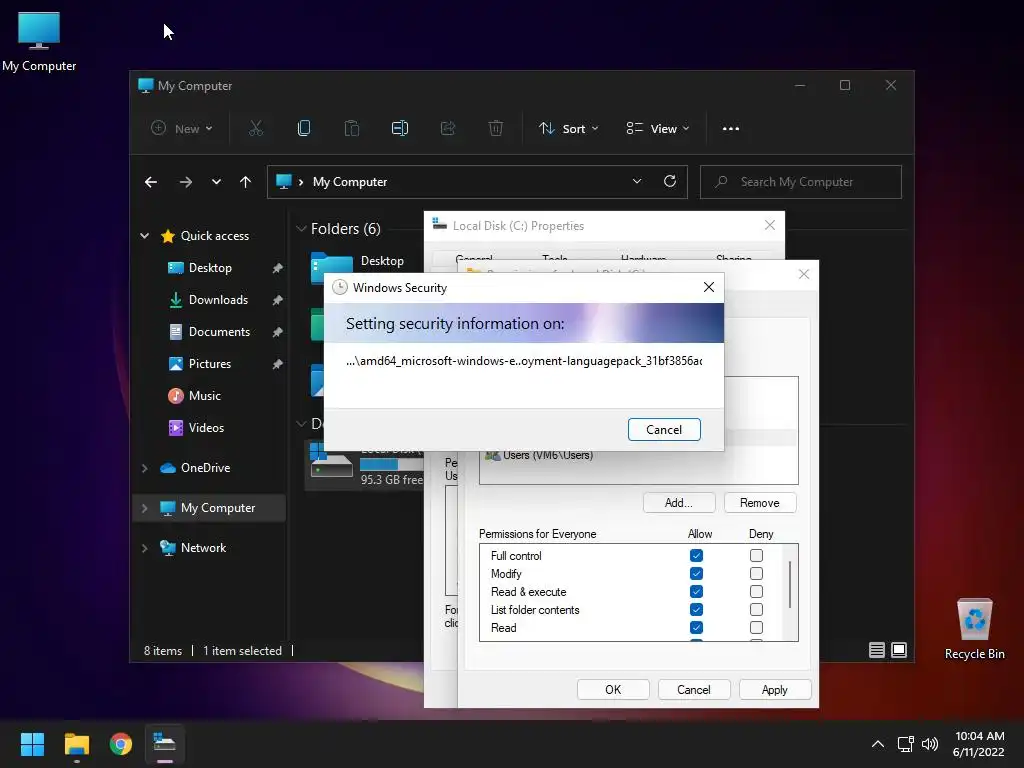Collapse the Folders (6) group
The image size is (1024, 768).
pyautogui.click(x=301, y=229)
